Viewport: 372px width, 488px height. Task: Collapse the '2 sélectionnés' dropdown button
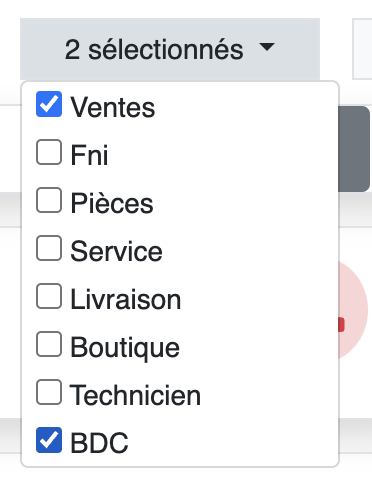click(170, 49)
